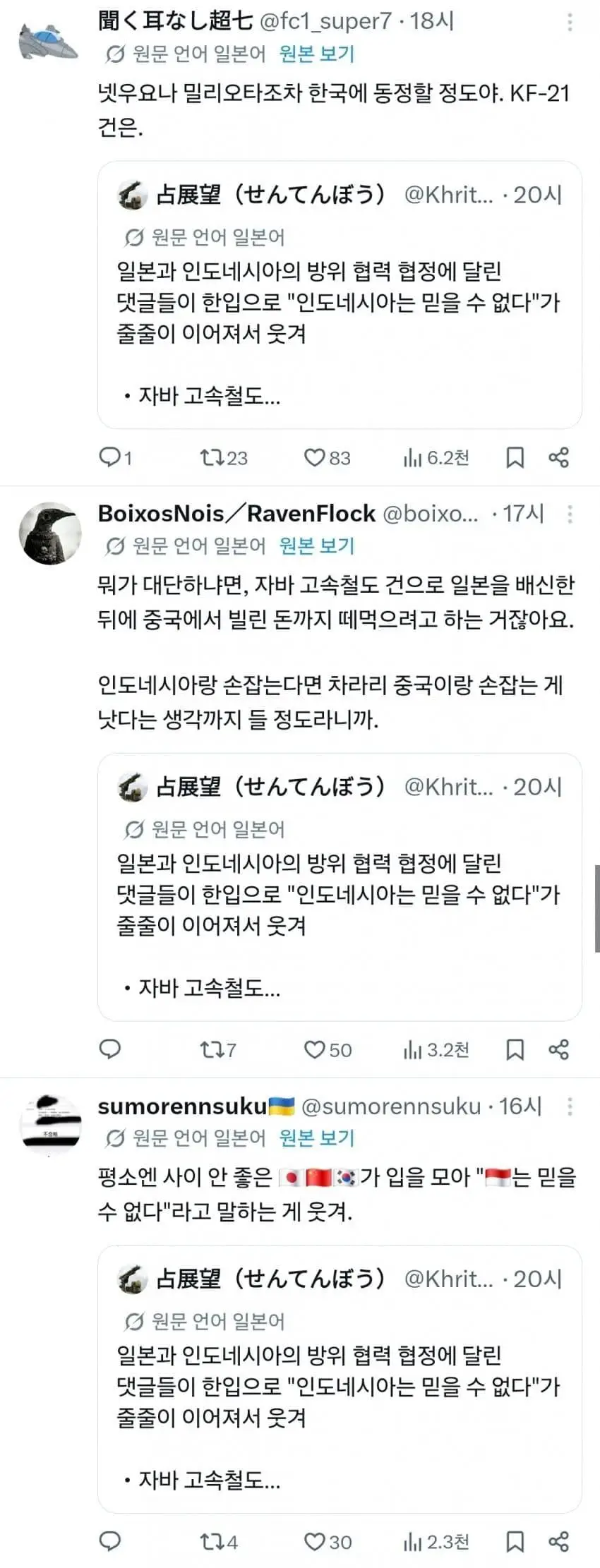
Task: Open the BoixosNois raven profile picture
Action: pyautogui.click(x=49, y=533)
